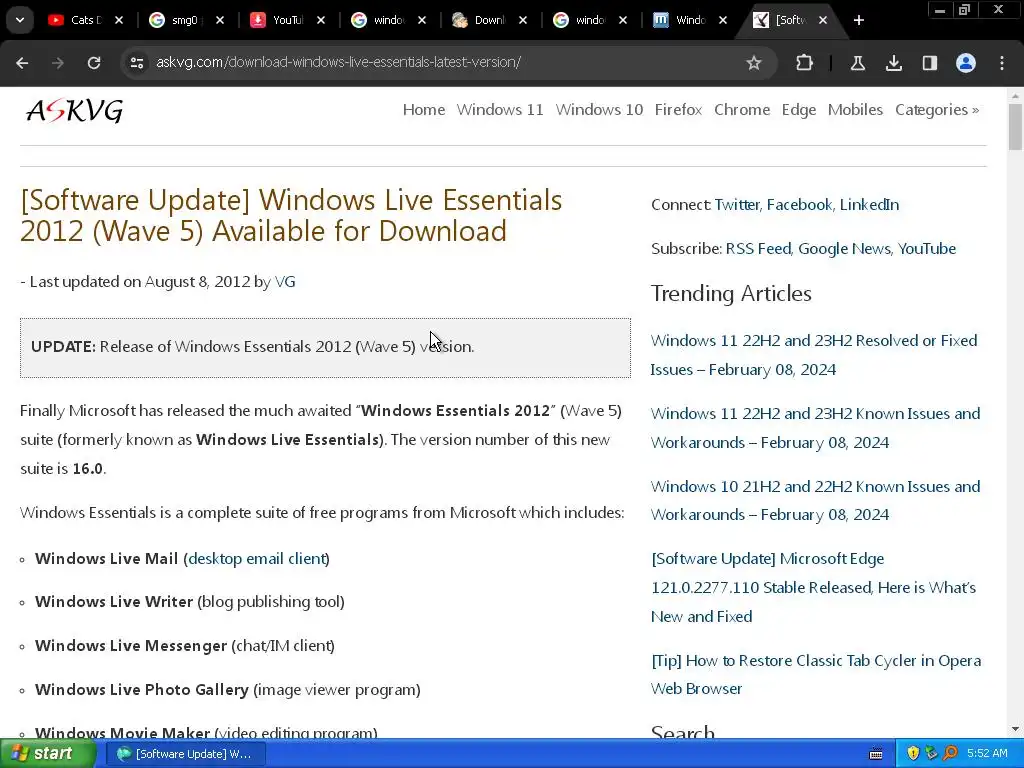Click the AskVG site logo
The height and width of the screenshot is (768, 1024).
74,110
